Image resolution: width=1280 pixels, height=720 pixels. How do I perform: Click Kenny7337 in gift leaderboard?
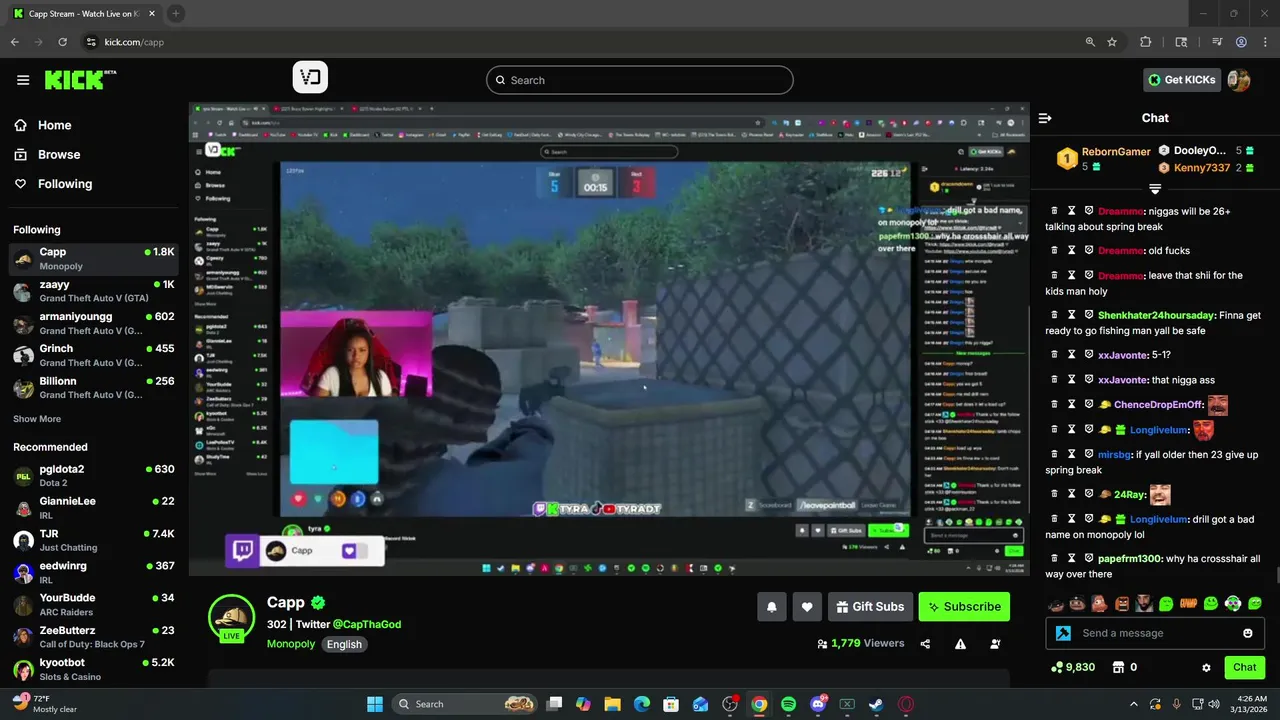1202,167
